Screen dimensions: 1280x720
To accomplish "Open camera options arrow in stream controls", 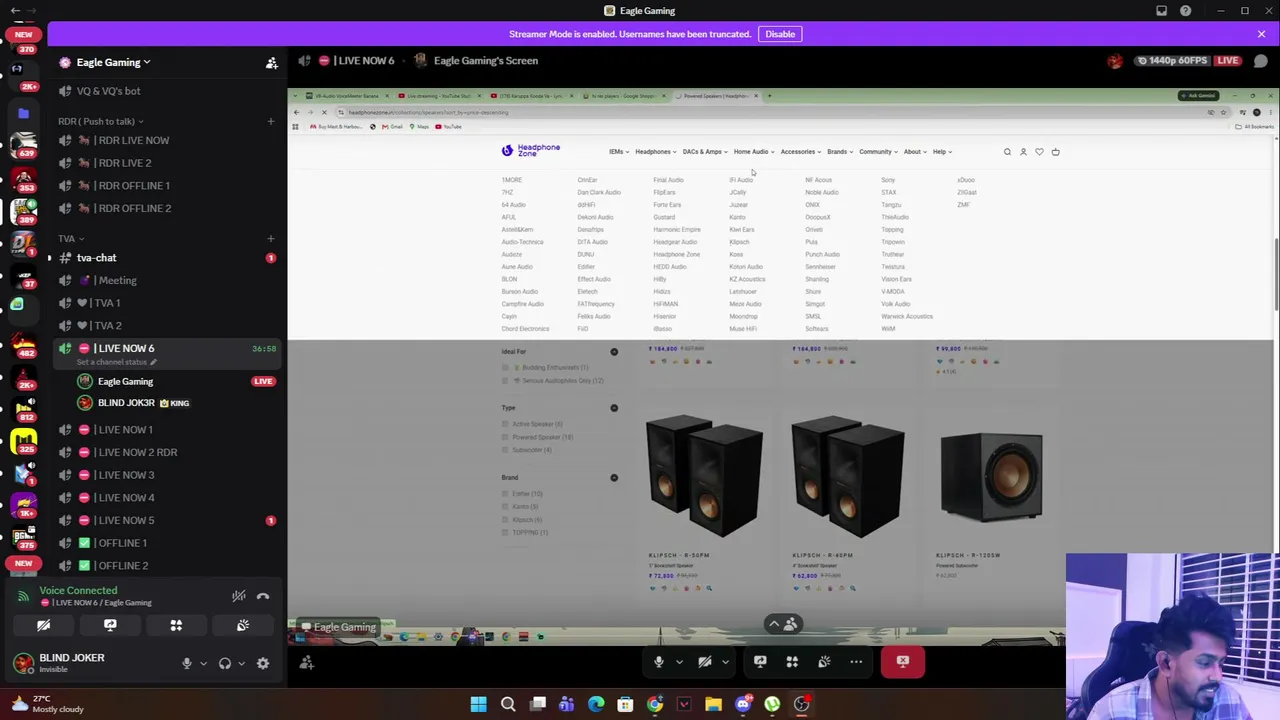I will click(x=725, y=661).
